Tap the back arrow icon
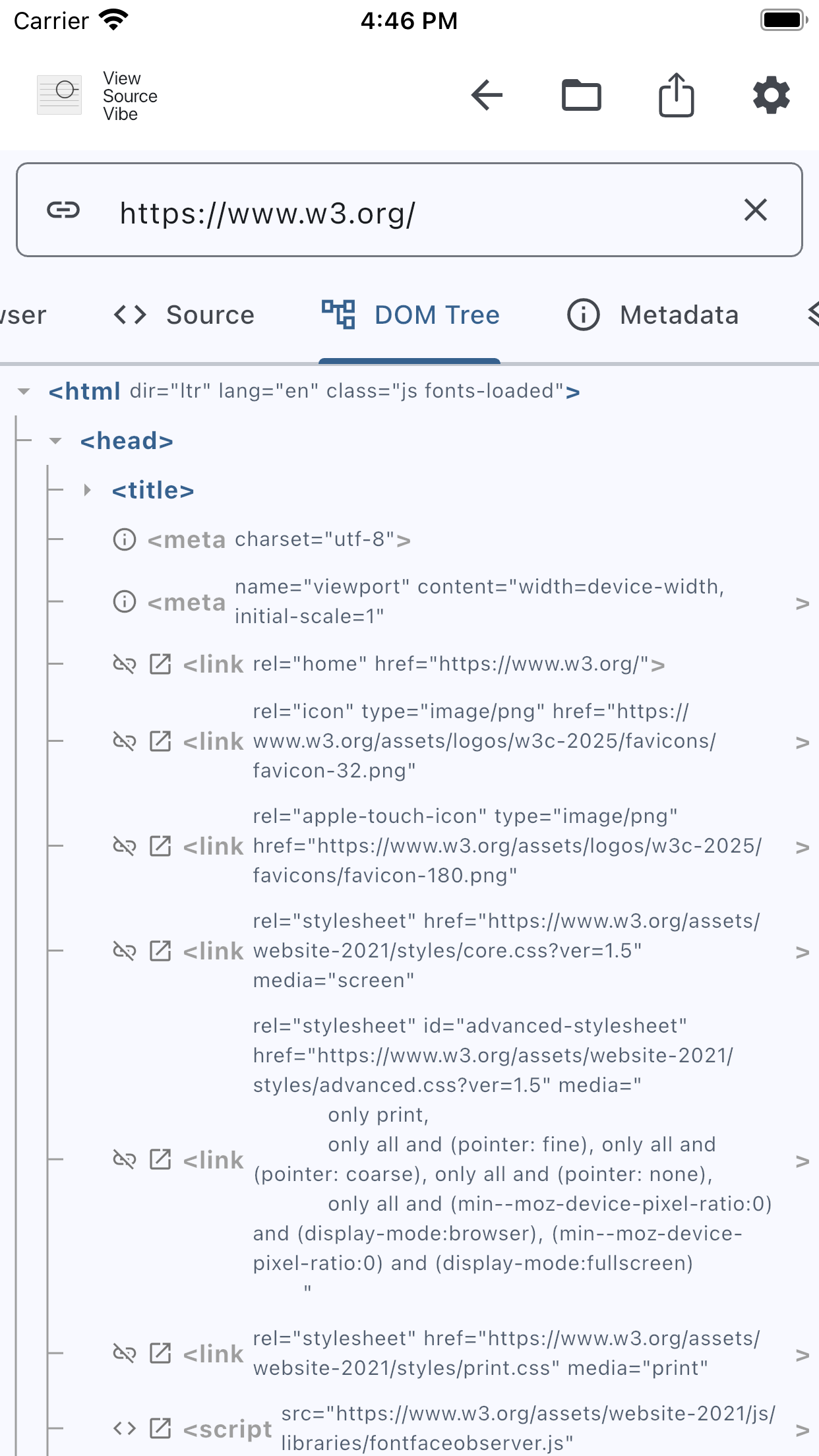This screenshot has height=1456, width=819. [x=487, y=96]
